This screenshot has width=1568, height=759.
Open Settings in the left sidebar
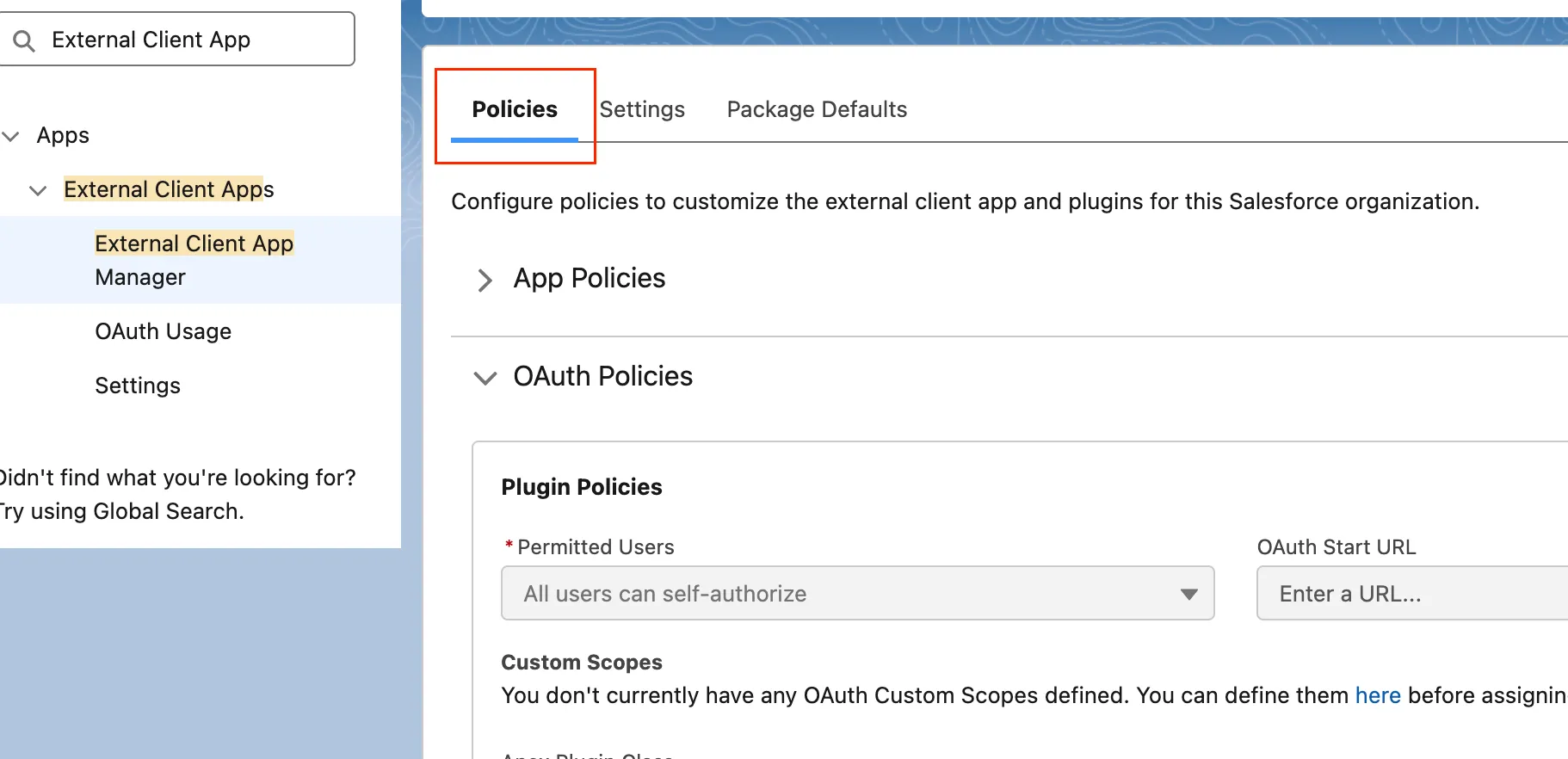[138, 386]
